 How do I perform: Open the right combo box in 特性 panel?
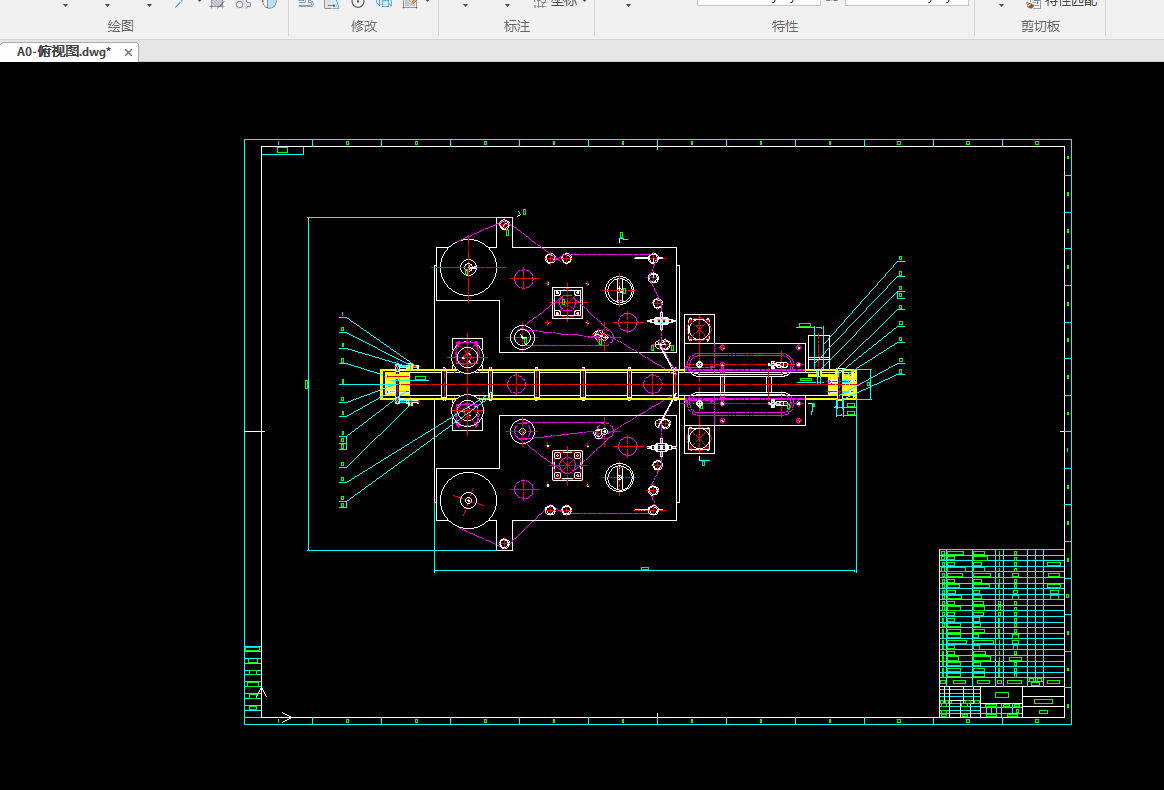click(x=906, y=3)
